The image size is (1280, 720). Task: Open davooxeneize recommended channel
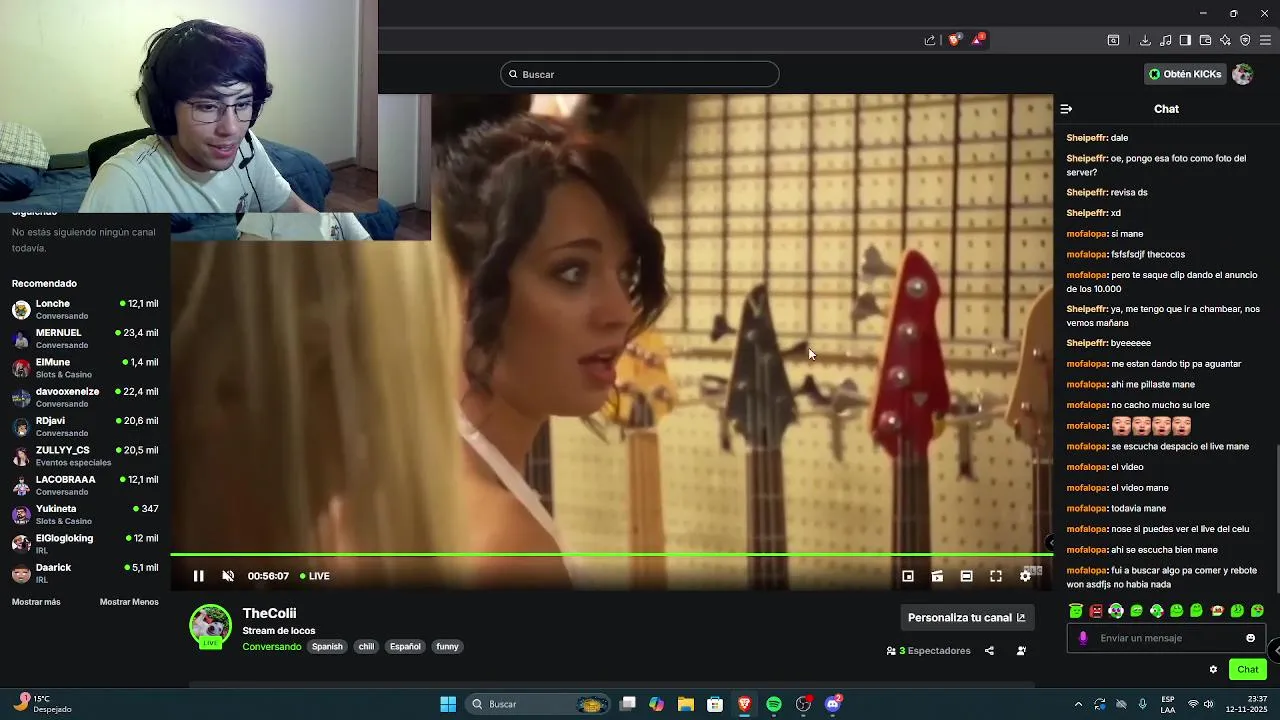(85, 397)
